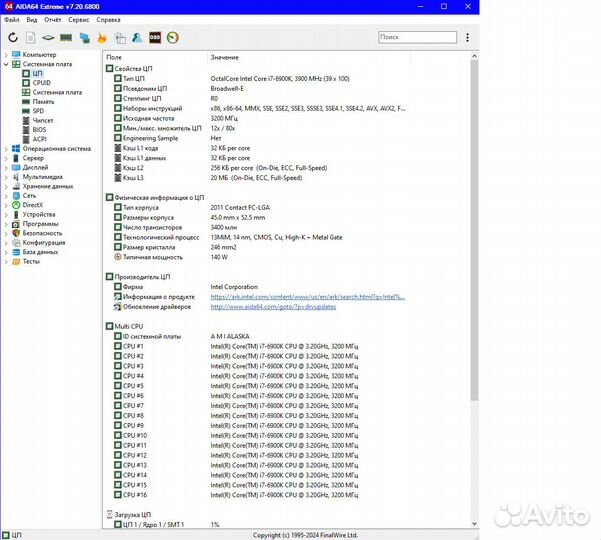Open the ark.intel.com product information link

tap(307, 297)
